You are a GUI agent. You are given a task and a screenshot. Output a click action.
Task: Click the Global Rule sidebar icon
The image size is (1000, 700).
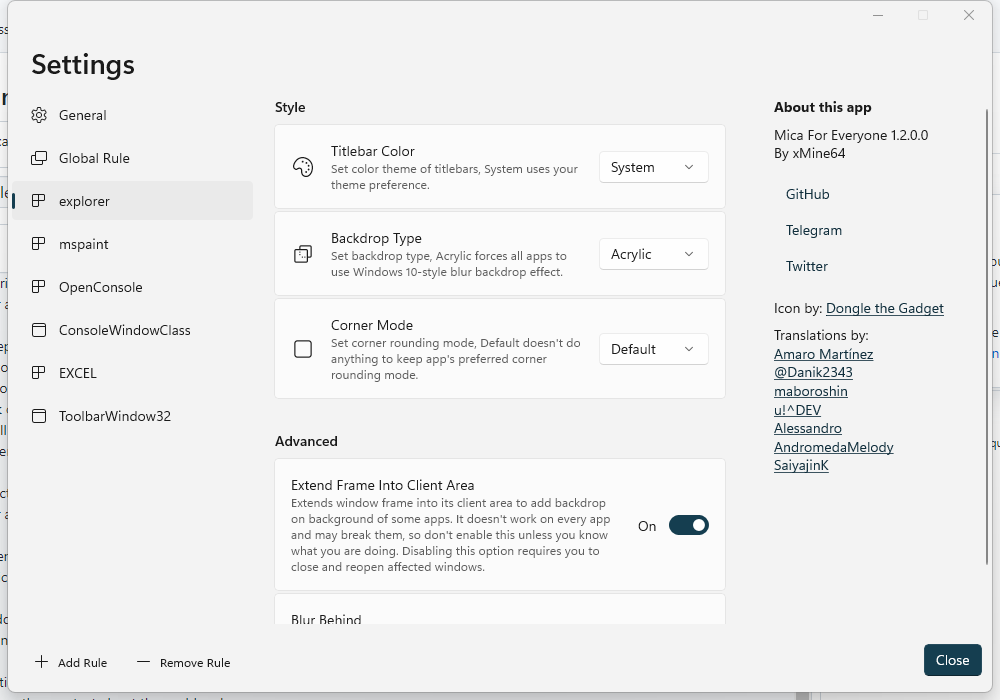pyautogui.click(x=39, y=158)
